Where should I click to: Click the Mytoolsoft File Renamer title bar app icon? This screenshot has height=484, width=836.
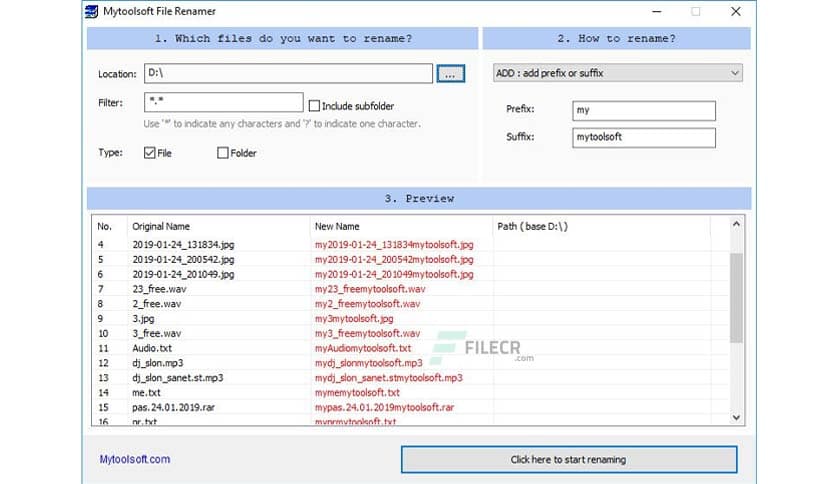(92, 11)
